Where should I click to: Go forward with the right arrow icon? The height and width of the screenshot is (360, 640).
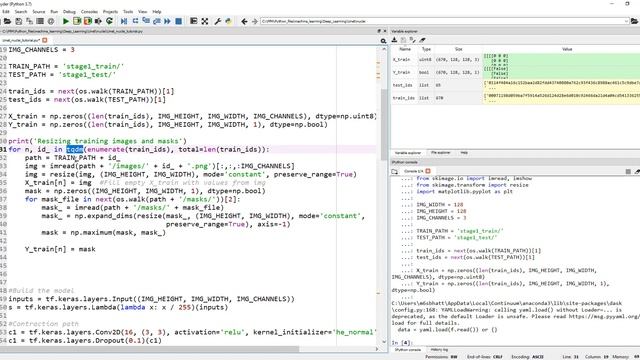(x=255, y=21)
